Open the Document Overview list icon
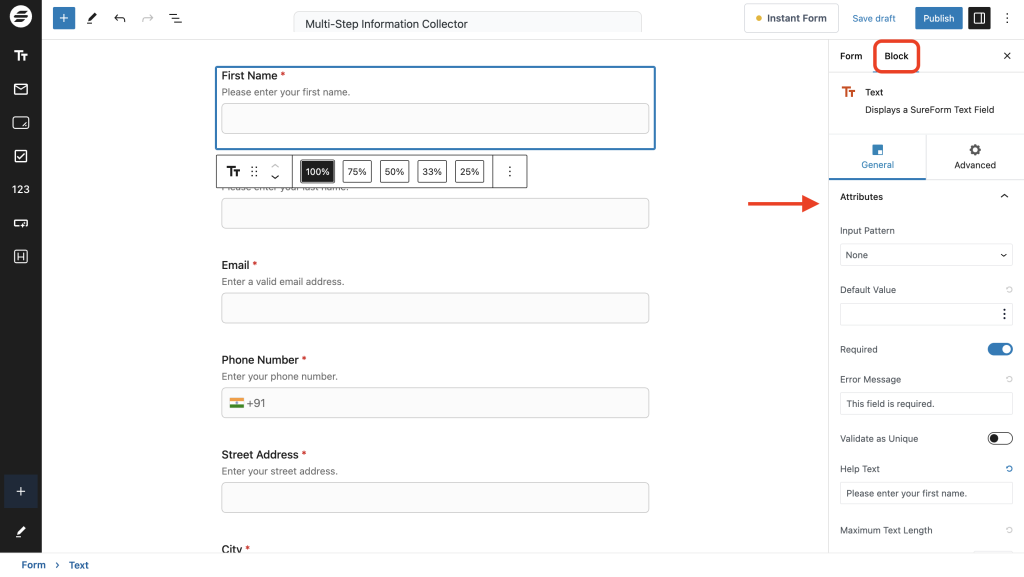1024x577 pixels. click(175, 18)
